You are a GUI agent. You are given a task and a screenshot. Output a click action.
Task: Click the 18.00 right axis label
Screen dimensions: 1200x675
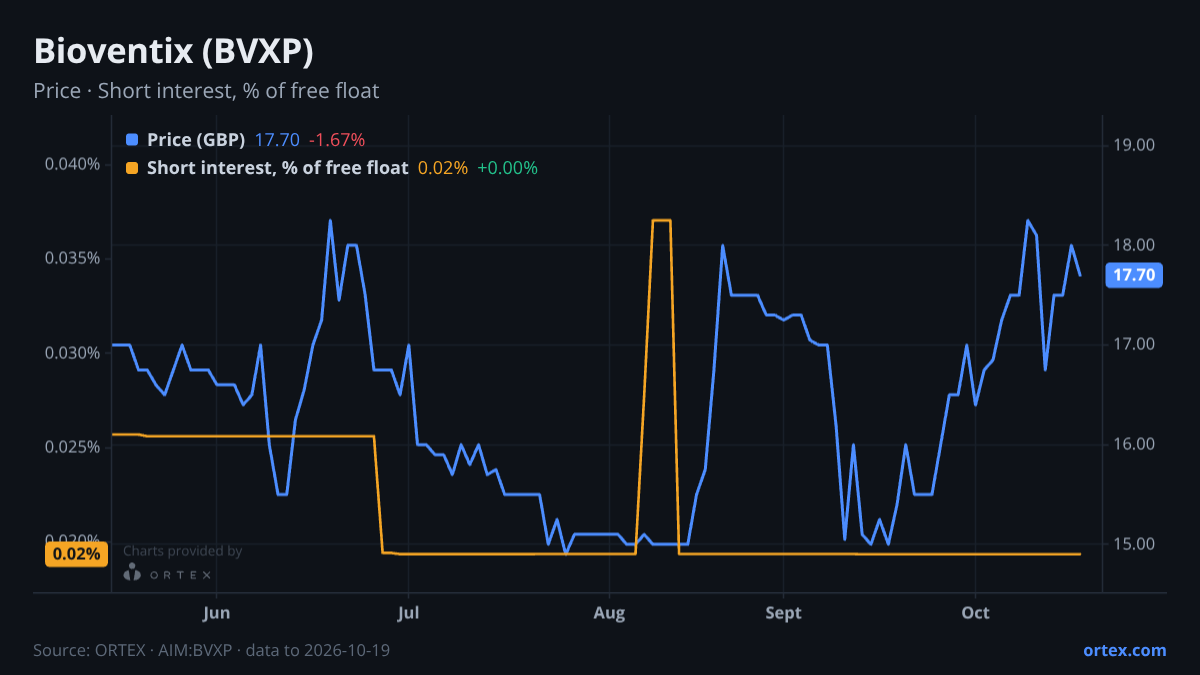(1133, 245)
